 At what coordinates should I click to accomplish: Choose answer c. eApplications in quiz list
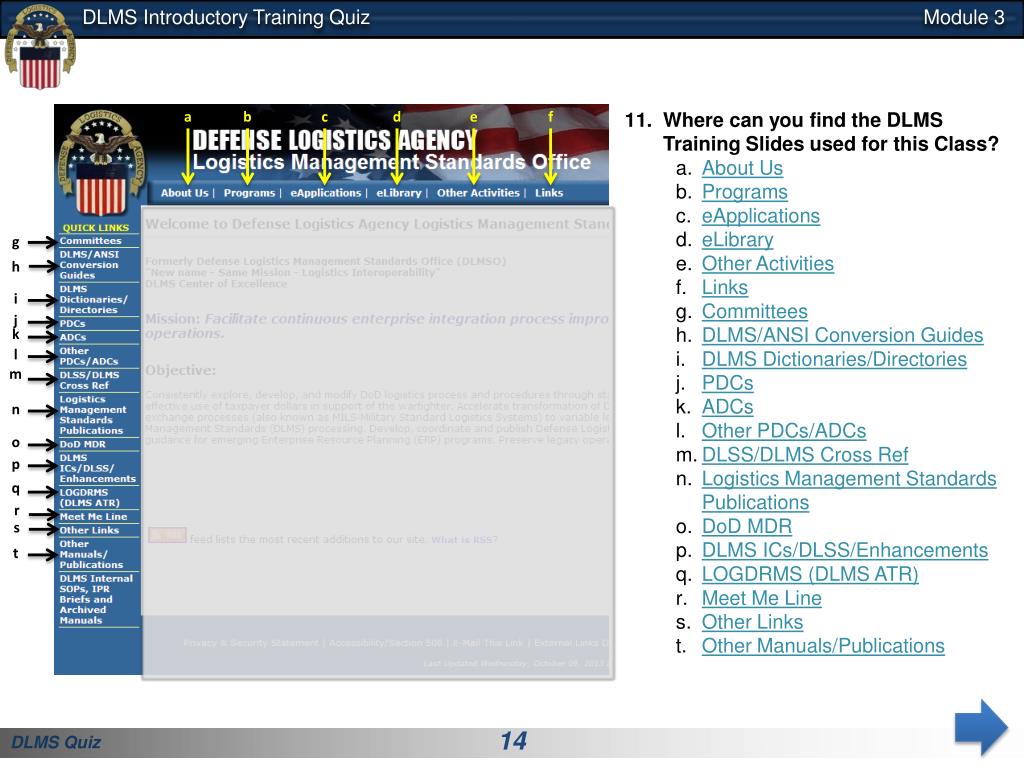pyautogui.click(x=761, y=216)
